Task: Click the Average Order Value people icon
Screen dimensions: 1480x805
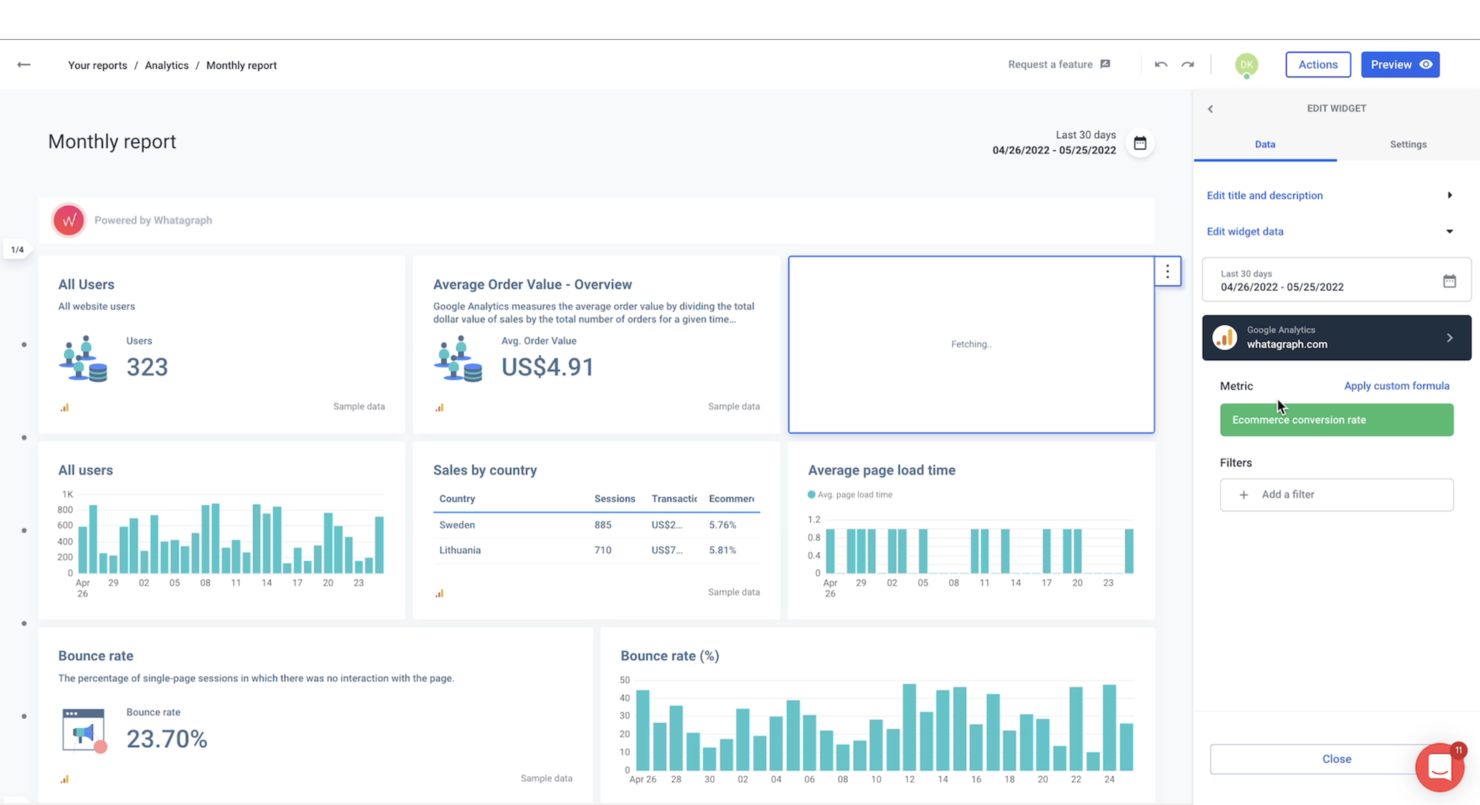Action: 459,359
